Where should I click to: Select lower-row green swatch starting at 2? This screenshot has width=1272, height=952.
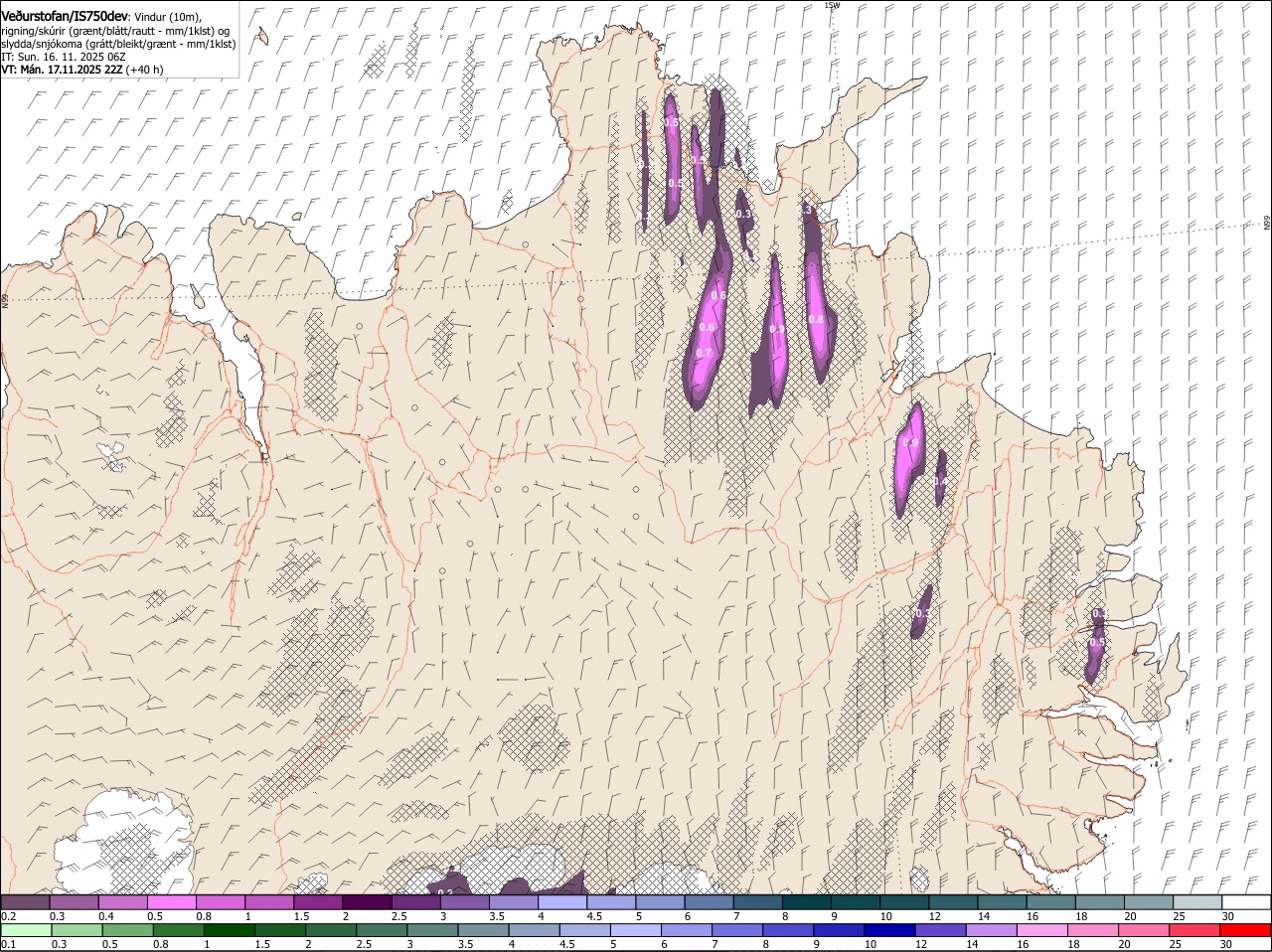(x=331, y=931)
